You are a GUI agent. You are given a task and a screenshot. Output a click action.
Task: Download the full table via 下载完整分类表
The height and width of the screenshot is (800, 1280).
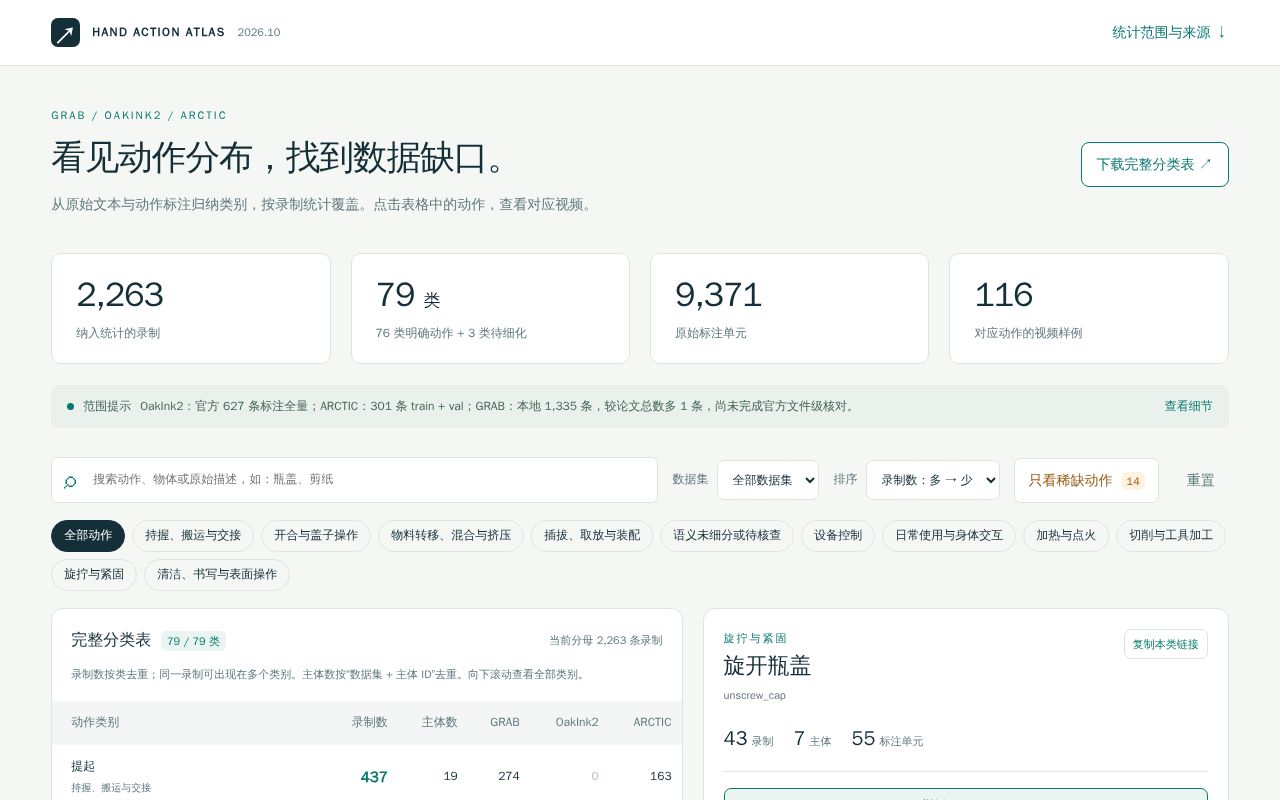1155,164
